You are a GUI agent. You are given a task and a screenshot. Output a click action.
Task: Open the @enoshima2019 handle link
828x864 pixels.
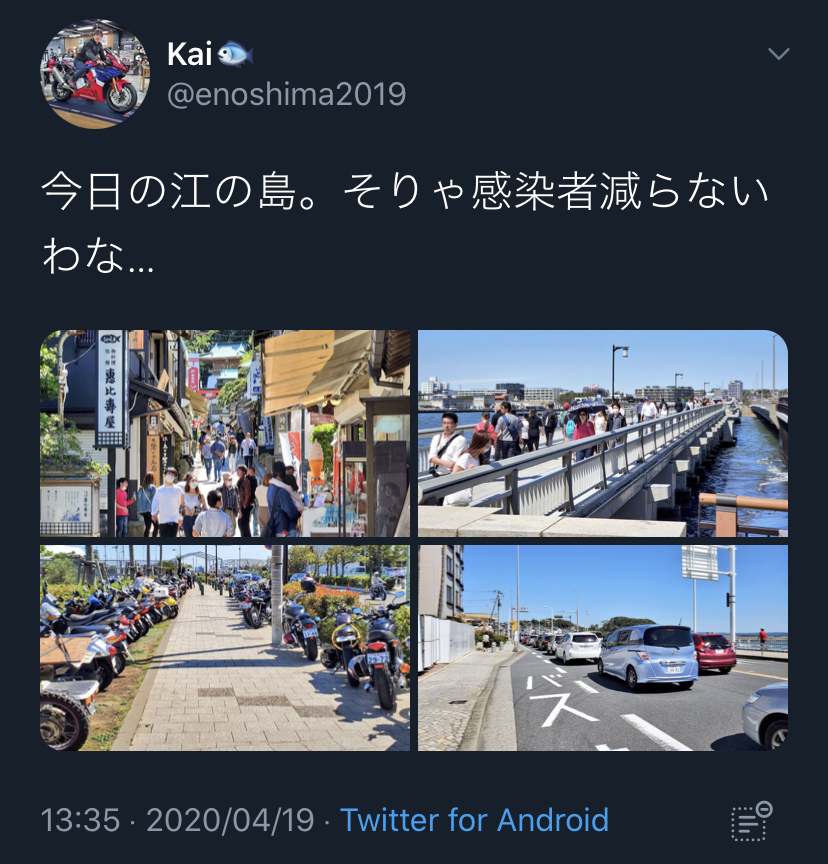286,94
